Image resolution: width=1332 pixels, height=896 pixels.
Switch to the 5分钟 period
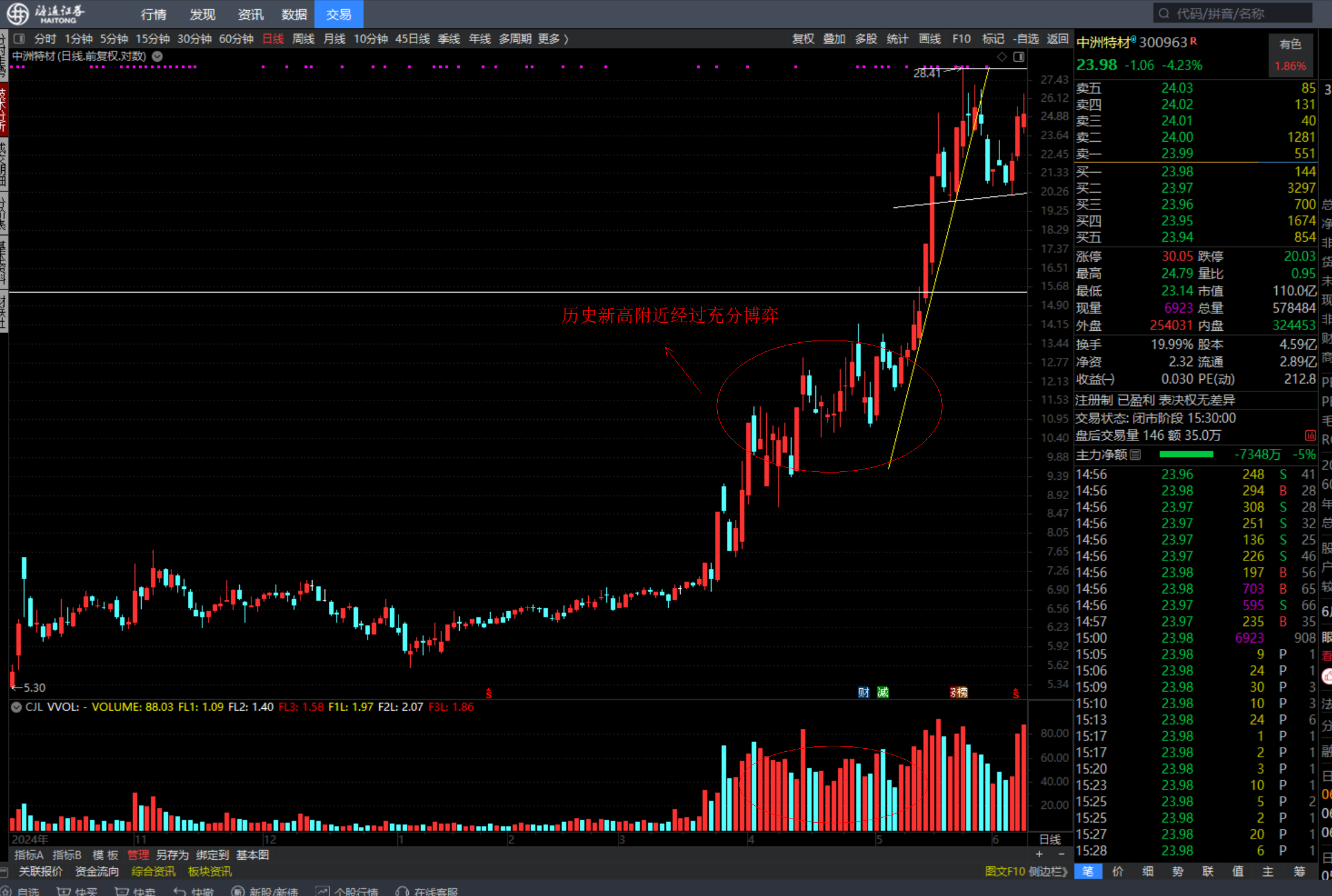click(x=114, y=39)
